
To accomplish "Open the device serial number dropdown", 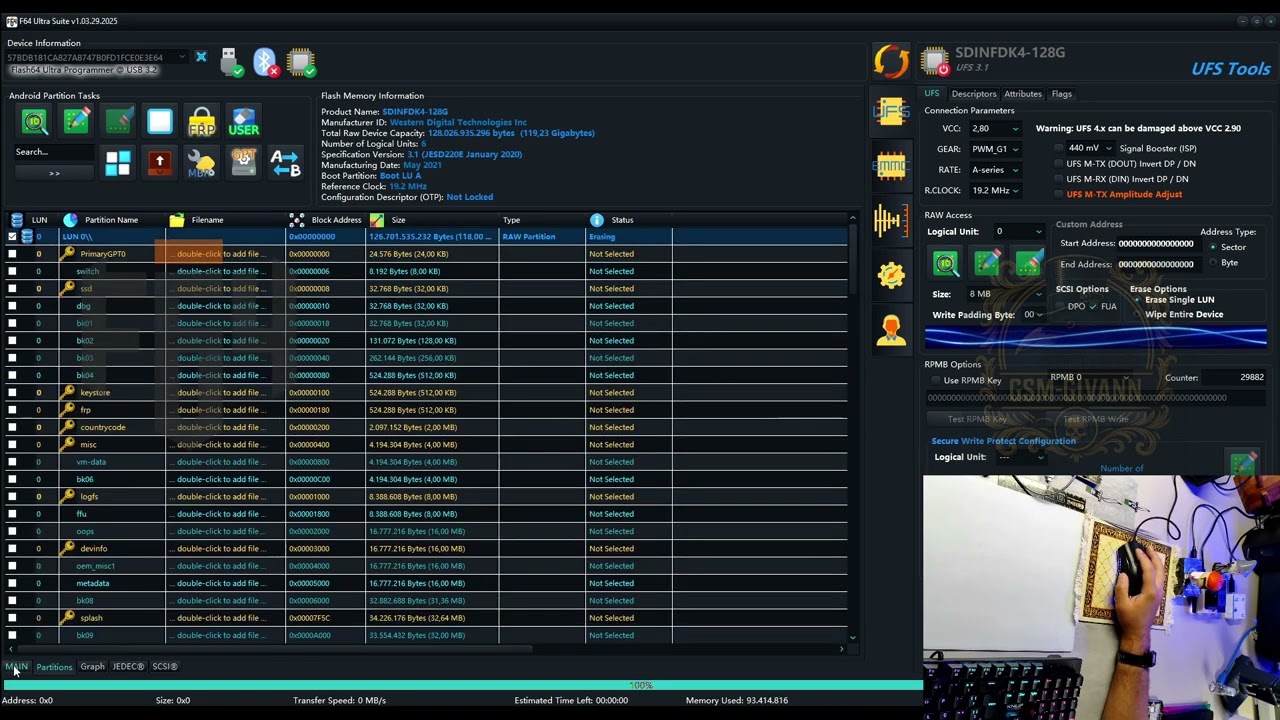I will tap(96, 57).
